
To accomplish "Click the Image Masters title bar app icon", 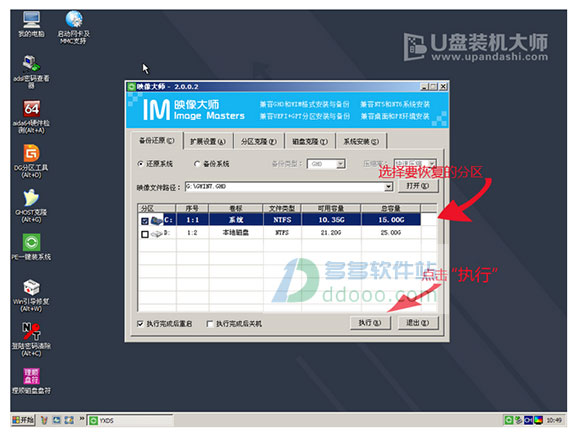I will point(132,87).
